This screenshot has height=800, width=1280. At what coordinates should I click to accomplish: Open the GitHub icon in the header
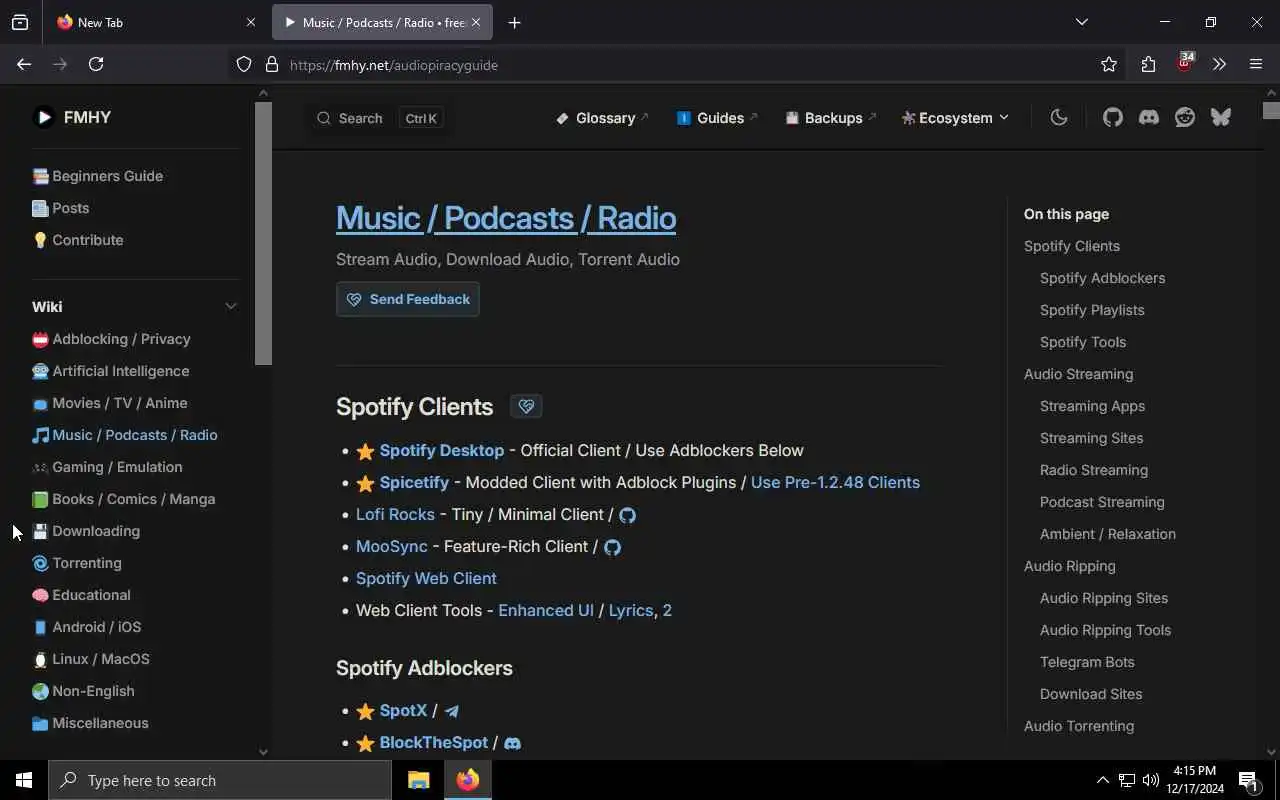point(1113,117)
